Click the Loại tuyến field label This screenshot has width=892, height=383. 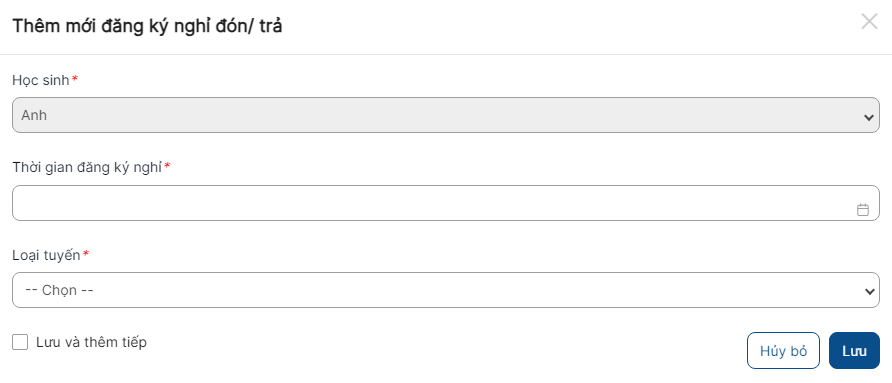(46, 255)
